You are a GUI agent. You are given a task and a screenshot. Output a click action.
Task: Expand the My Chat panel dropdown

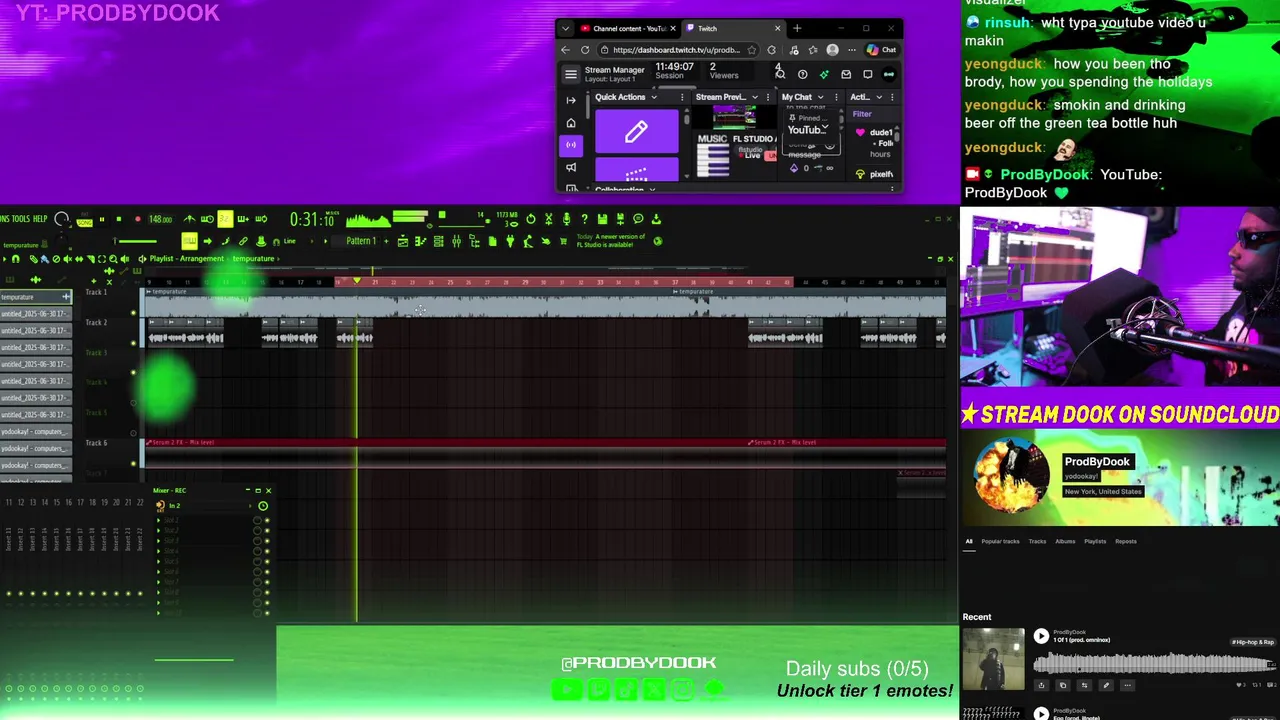tap(820, 97)
